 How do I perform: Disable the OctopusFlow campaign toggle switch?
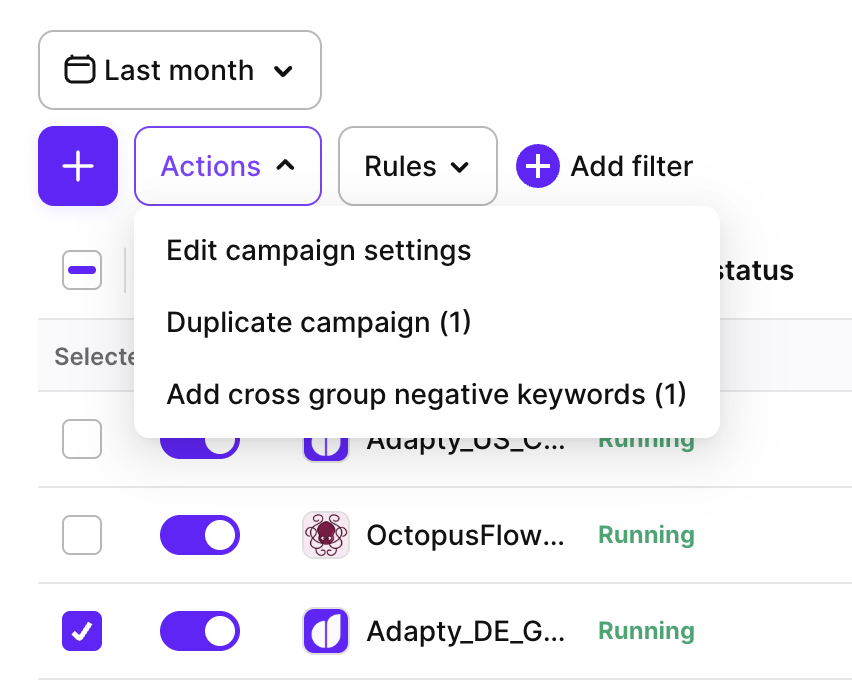pyautogui.click(x=200, y=535)
